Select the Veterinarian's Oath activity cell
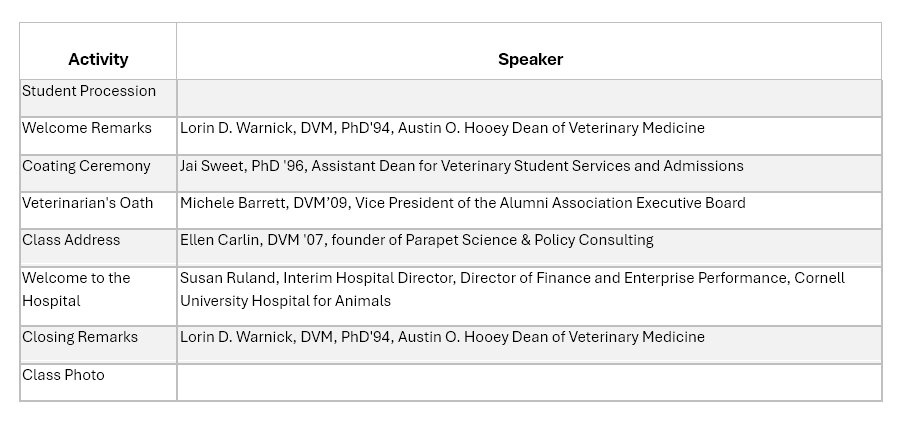Screen dimensions: 898x422 tap(98, 211)
